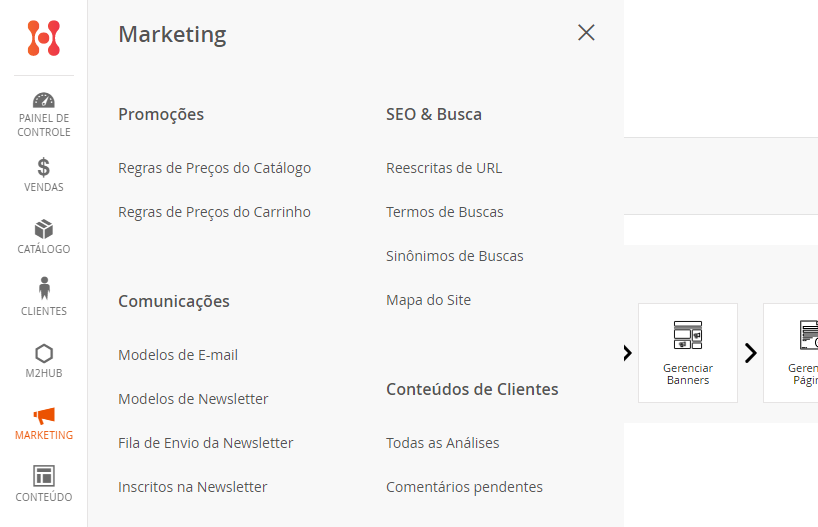Open Fila de Envio da Newsletter
Viewport: 818px width, 527px height.
tap(205, 443)
